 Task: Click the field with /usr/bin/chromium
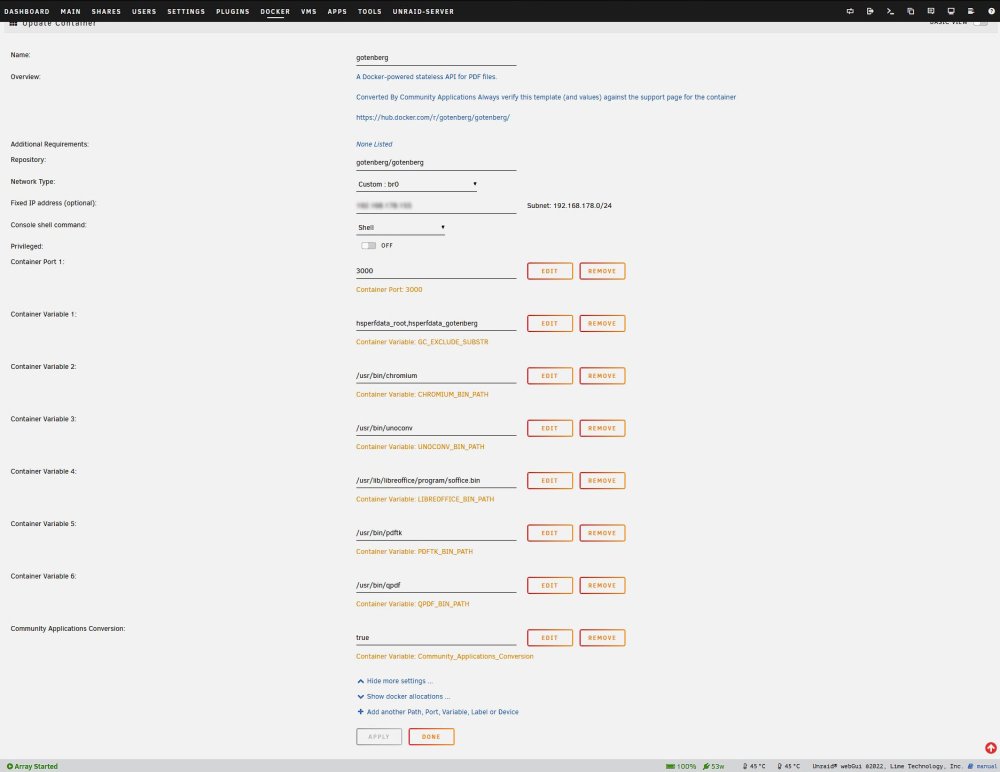click(x=436, y=376)
